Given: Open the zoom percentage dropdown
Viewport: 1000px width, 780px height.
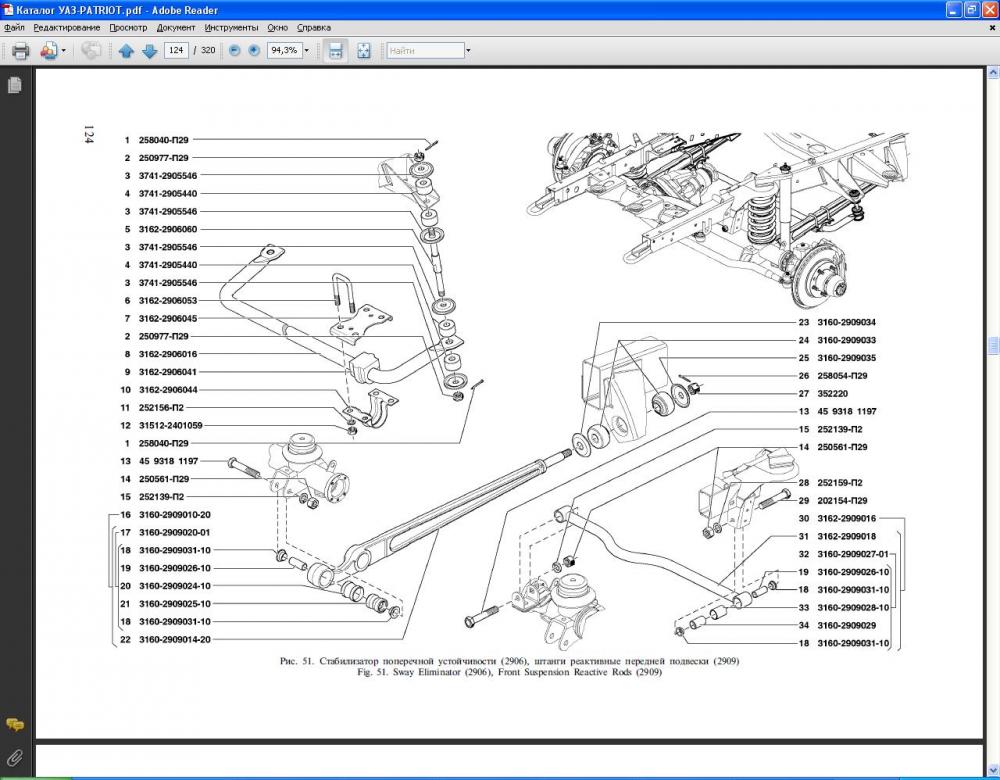Looking at the screenshot, I should click(x=306, y=51).
